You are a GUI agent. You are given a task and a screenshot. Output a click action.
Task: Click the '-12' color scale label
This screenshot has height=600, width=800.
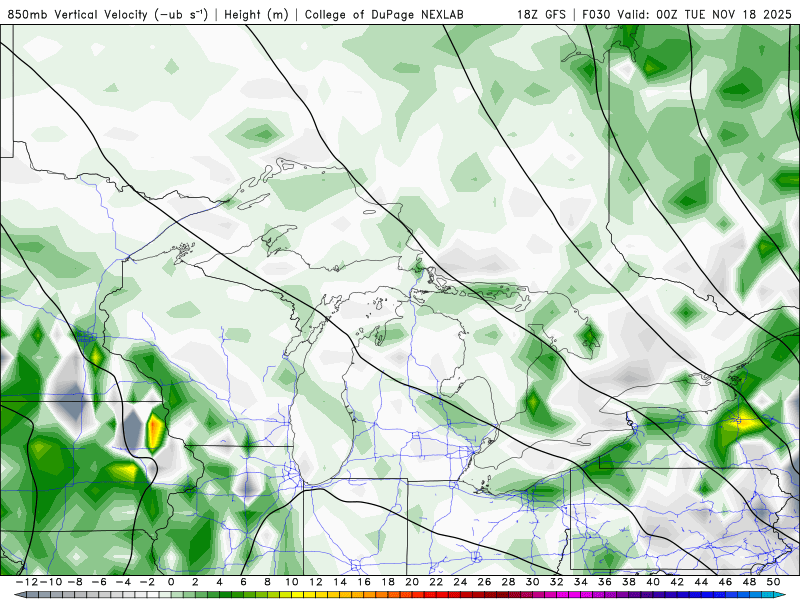click(x=27, y=582)
